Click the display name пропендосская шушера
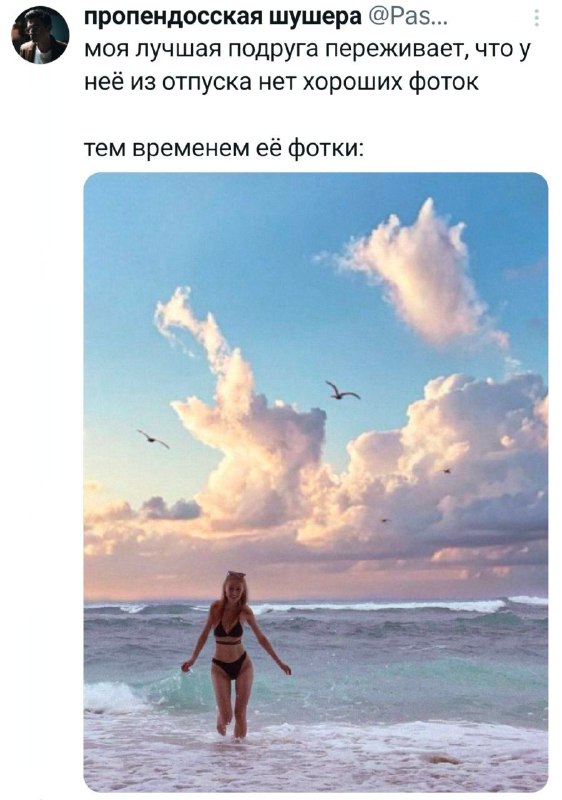This screenshot has width=562, height=800. (x=222, y=17)
